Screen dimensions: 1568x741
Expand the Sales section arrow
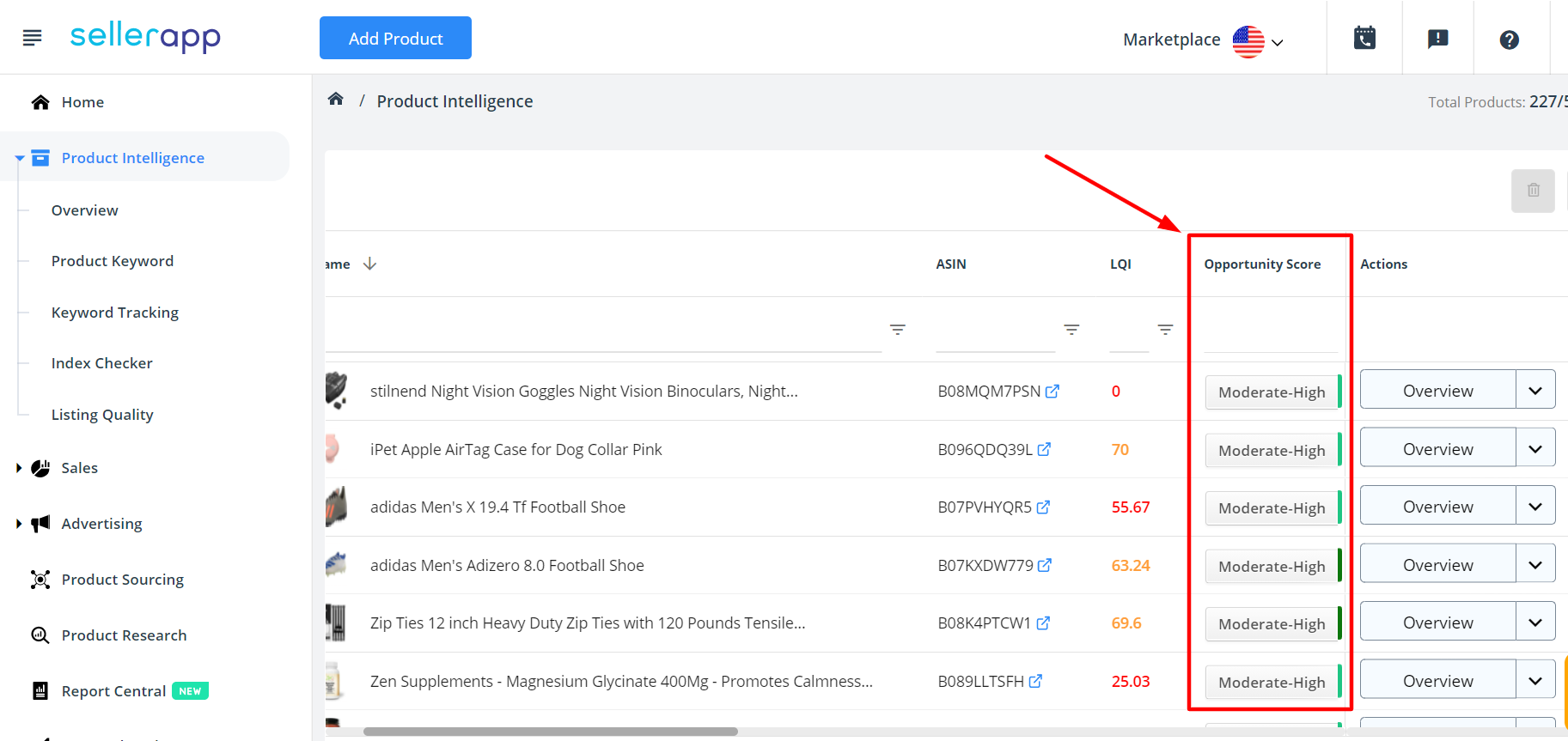click(19, 468)
